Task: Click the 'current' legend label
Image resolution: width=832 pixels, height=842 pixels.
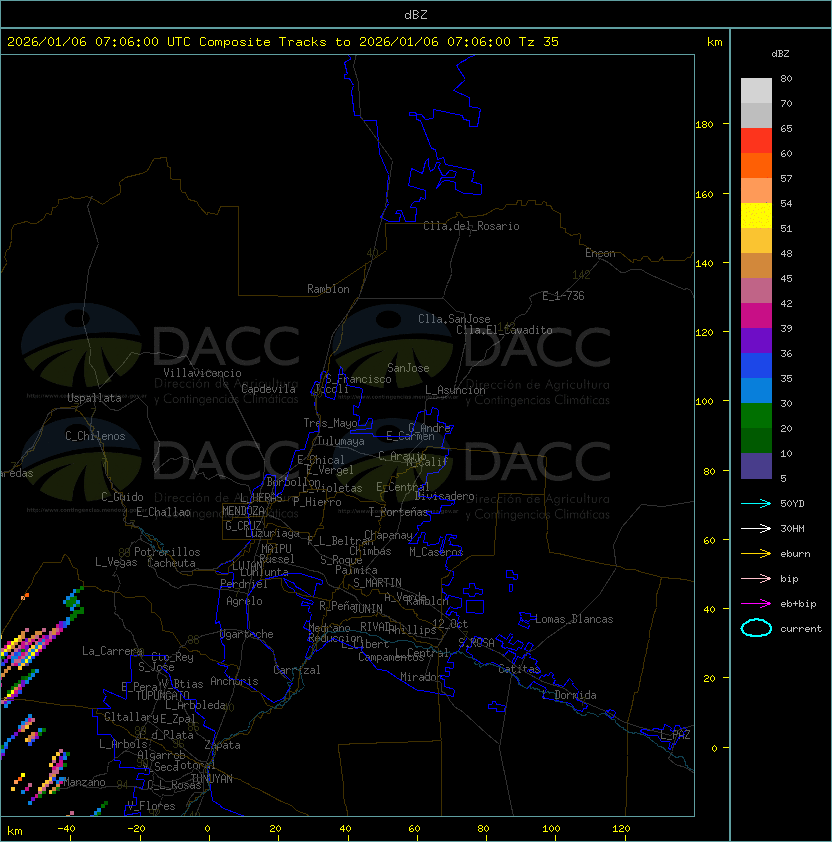Action: [801, 629]
